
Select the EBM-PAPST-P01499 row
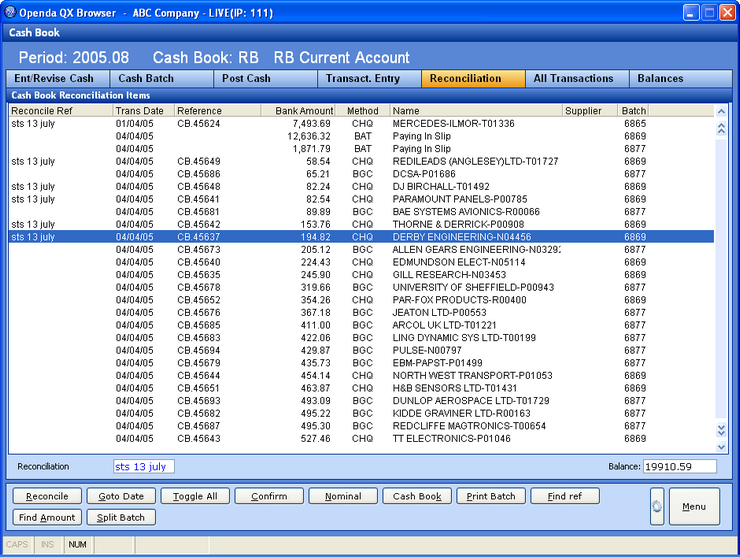(362, 363)
